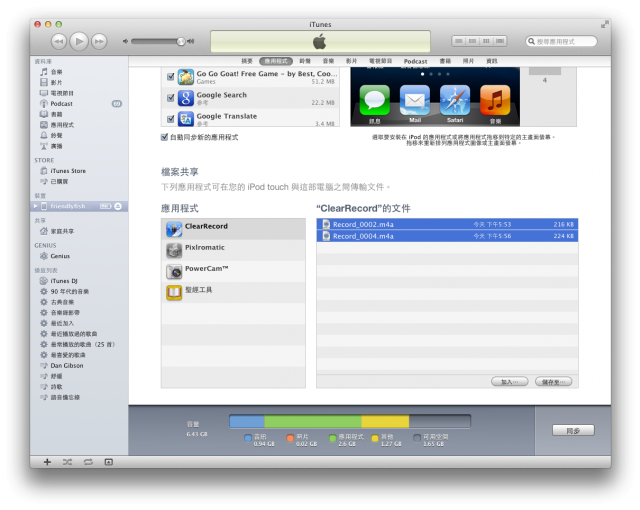
Task: Switch to the 音樂 tab in device tabs
Action: click(x=328, y=61)
